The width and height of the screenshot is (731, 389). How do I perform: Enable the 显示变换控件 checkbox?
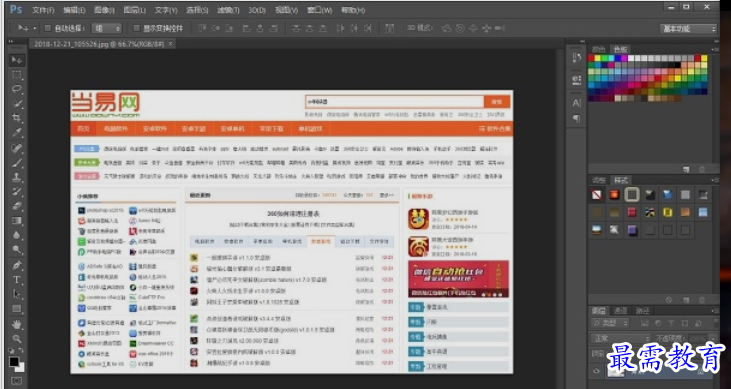pos(136,28)
